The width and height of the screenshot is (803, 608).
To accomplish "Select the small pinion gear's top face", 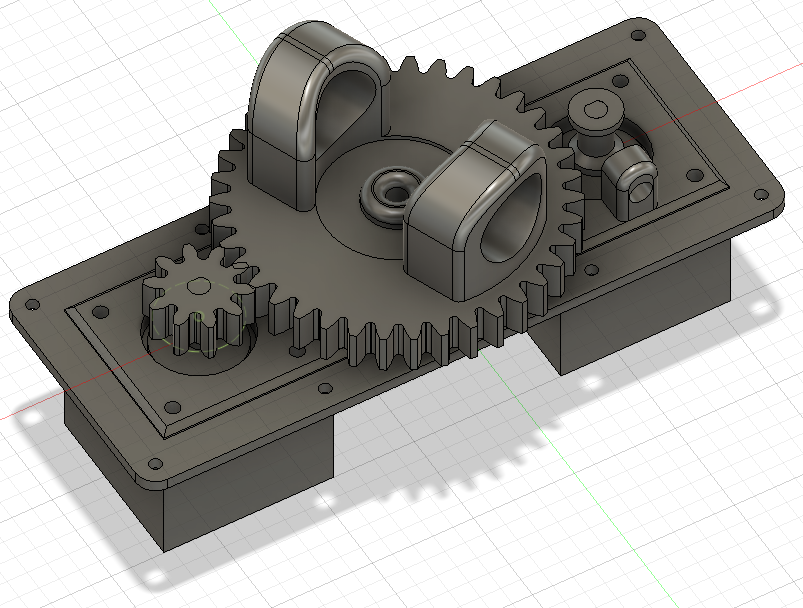I will [x=199, y=288].
